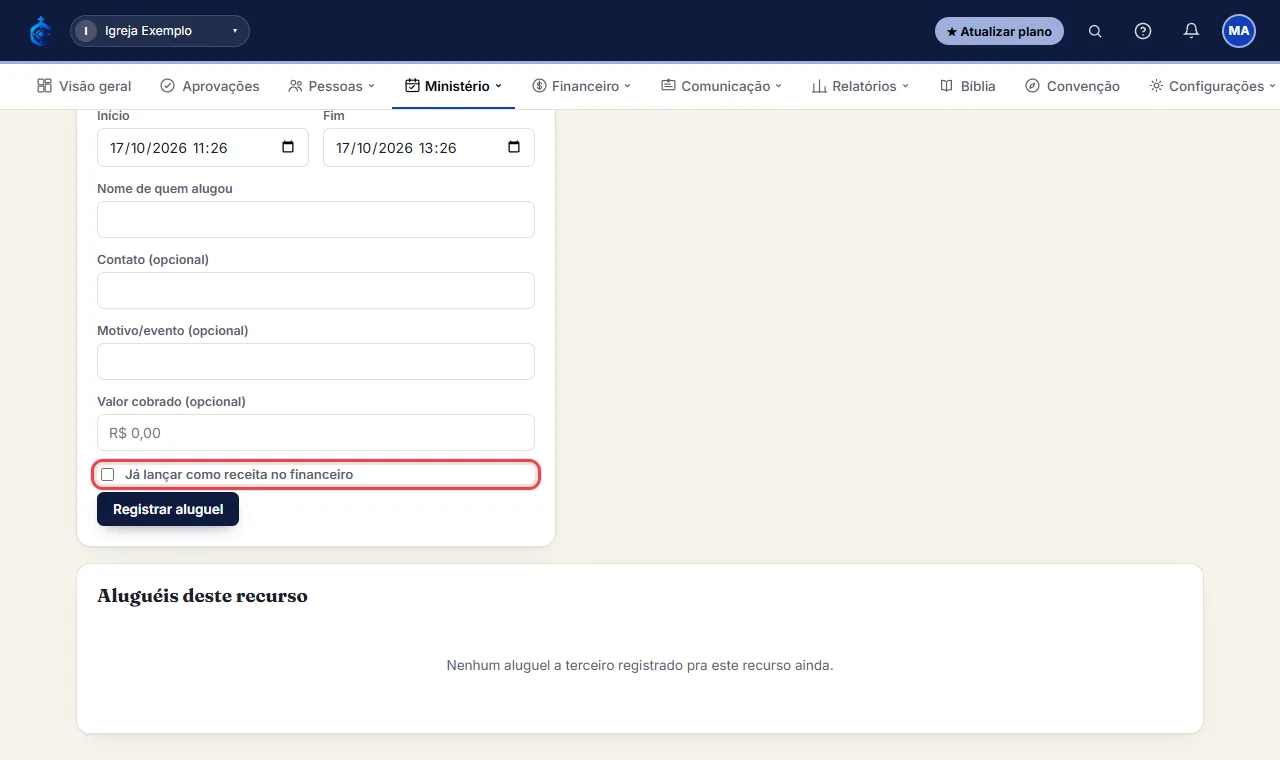The image size is (1280, 760).
Task: Go to Visão geral
Action: coord(84,86)
